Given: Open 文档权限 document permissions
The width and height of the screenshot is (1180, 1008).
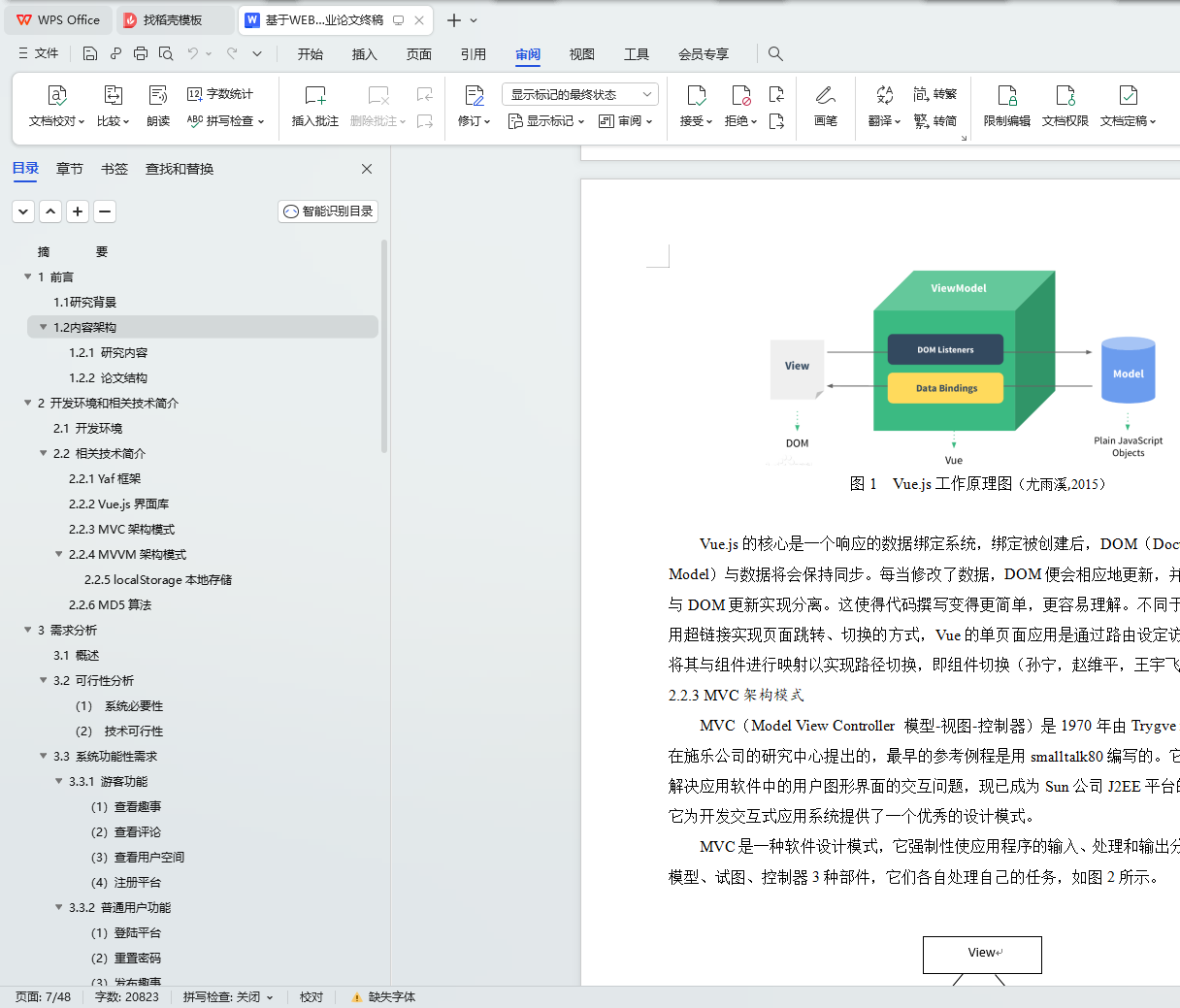Looking at the screenshot, I should pos(1065,106).
